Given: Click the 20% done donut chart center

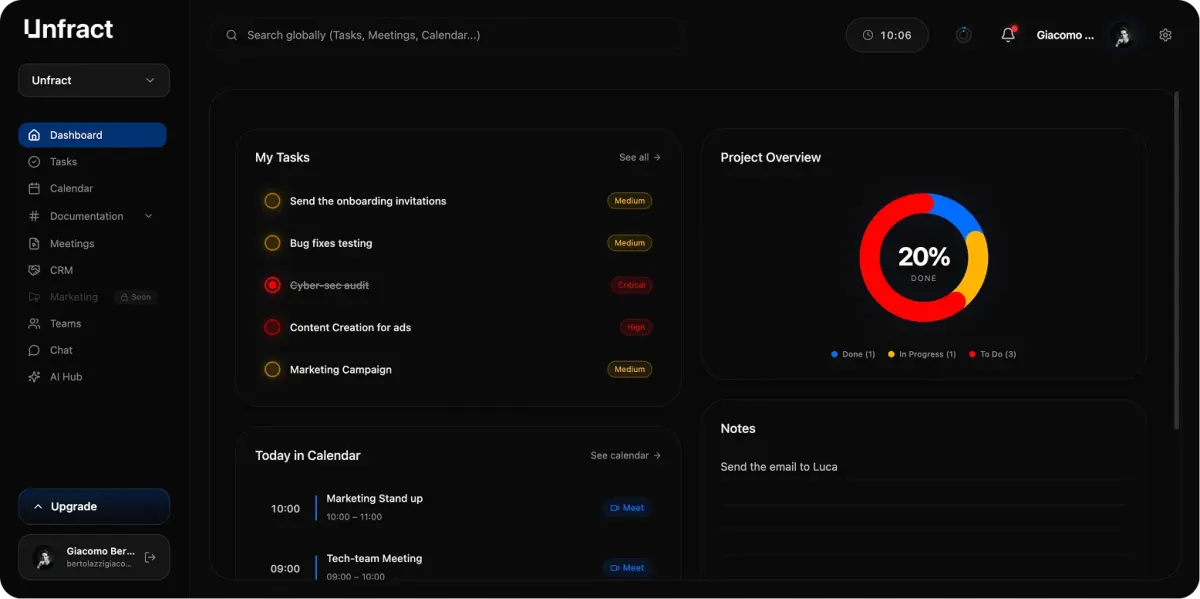Looking at the screenshot, I should (x=924, y=258).
